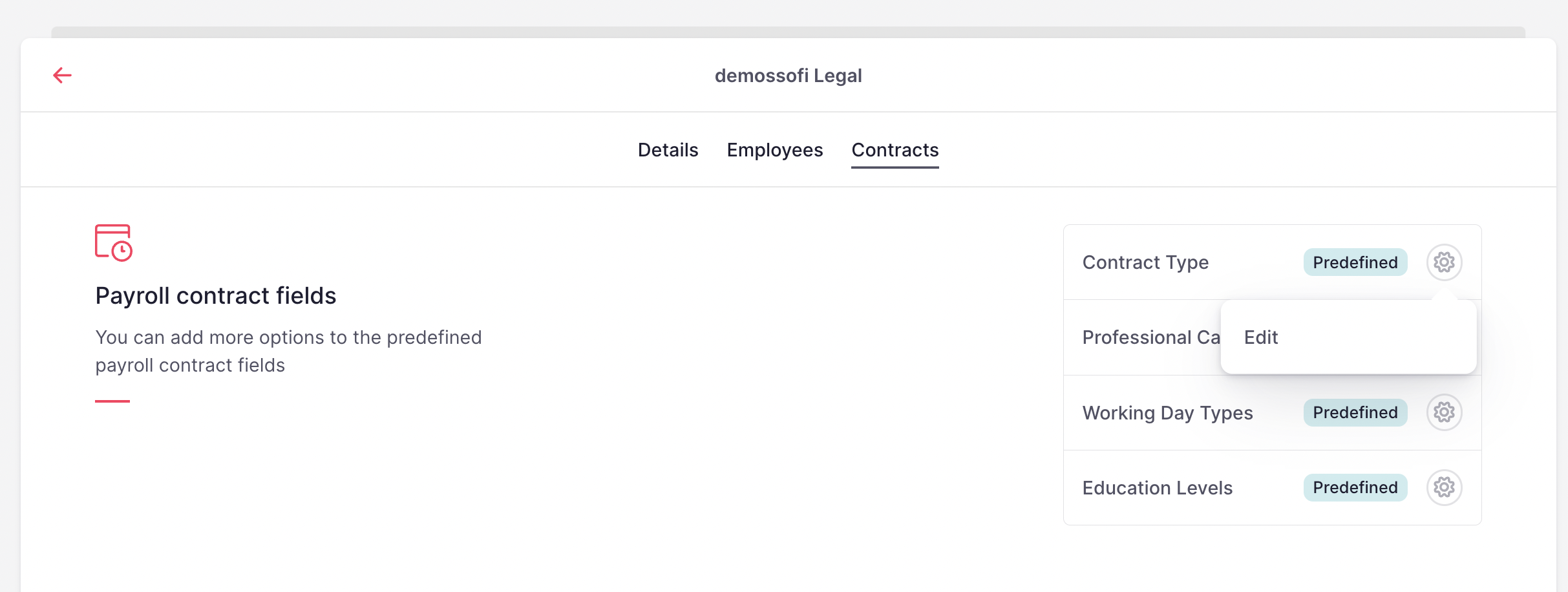
Task: Click the Predefined badge for Education Levels
Action: [x=1355, y=487]
